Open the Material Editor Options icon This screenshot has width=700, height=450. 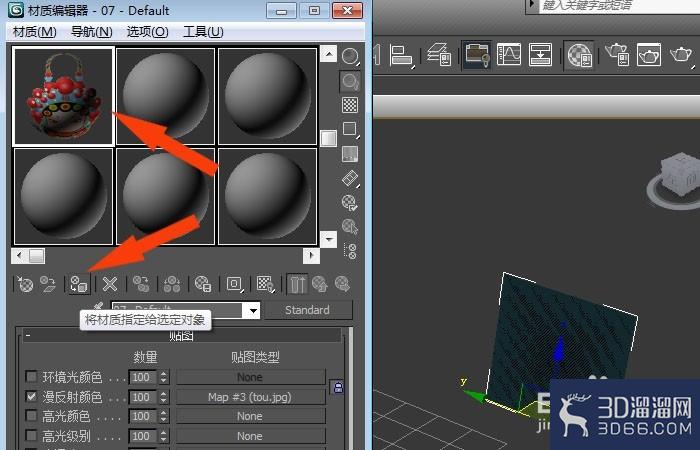tap(350, 203)
